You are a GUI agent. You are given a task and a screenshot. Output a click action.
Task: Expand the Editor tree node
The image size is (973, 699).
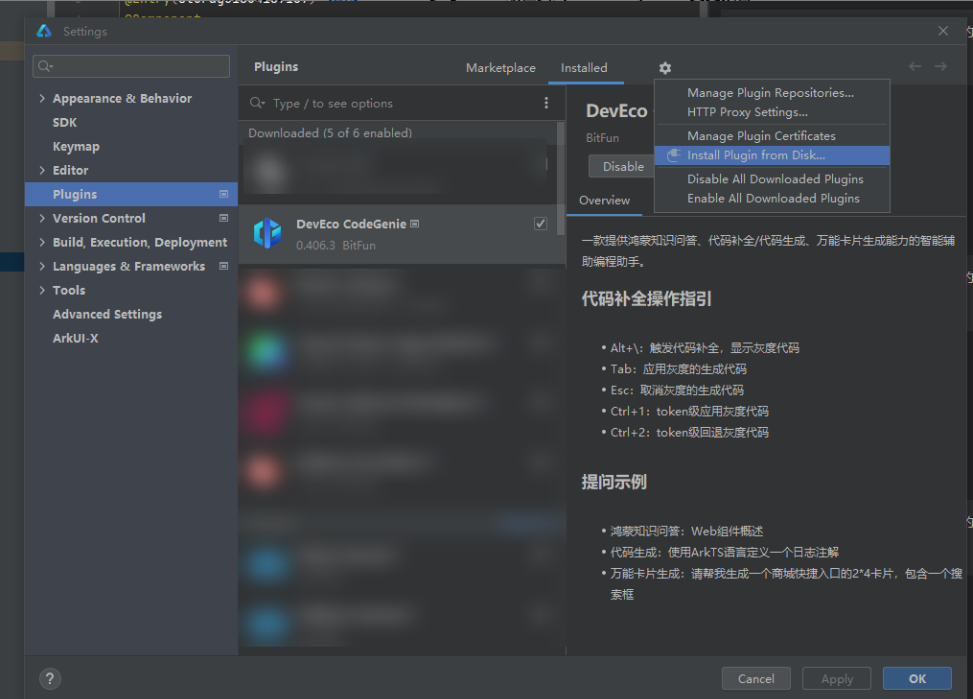(42, 170)
